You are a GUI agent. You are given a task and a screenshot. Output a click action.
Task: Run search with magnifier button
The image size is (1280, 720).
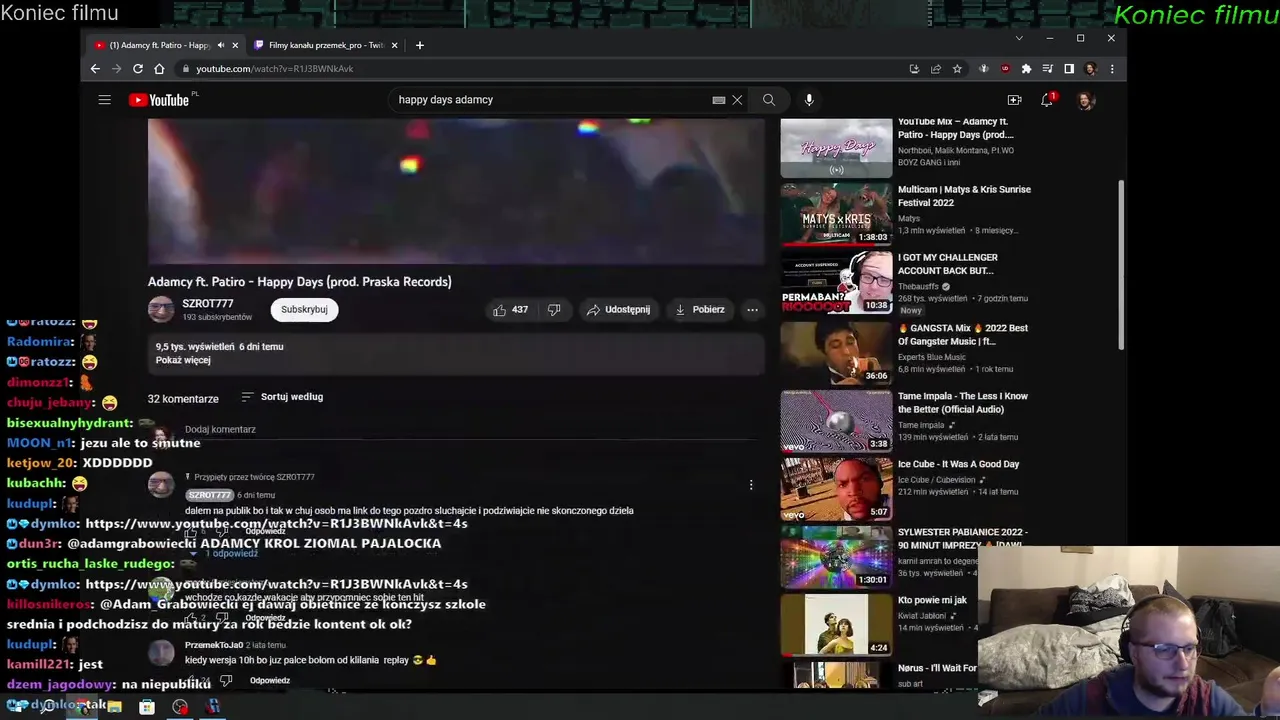click(x=768, y=100)
